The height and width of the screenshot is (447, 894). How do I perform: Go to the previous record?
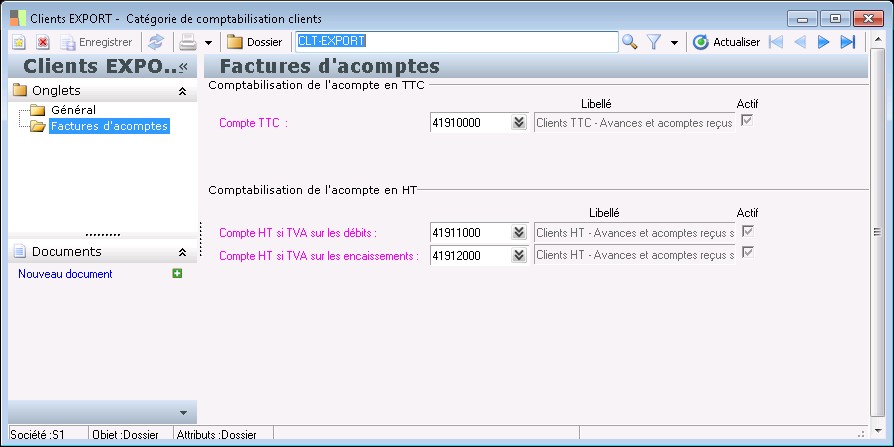pyautogui.click(x=800, y=42)
